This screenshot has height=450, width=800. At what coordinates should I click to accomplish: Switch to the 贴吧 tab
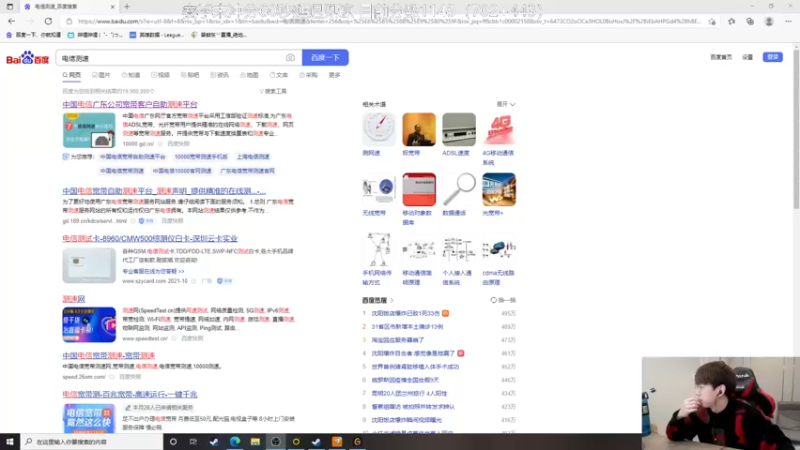tap(190, 75)
